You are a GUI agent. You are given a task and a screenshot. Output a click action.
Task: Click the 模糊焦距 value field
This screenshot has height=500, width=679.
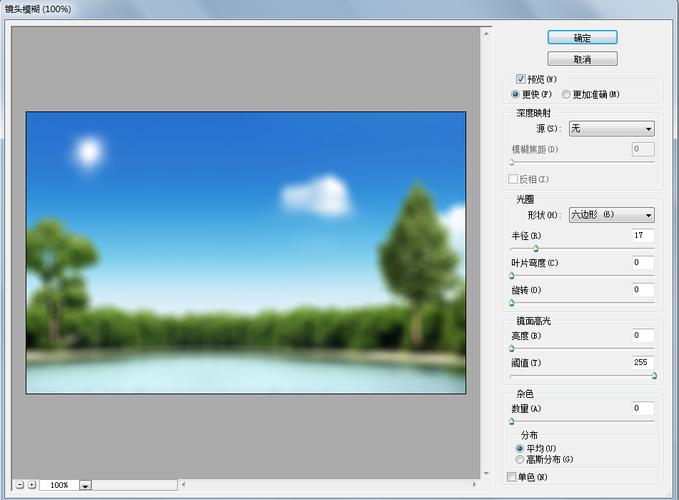point(643,149)
